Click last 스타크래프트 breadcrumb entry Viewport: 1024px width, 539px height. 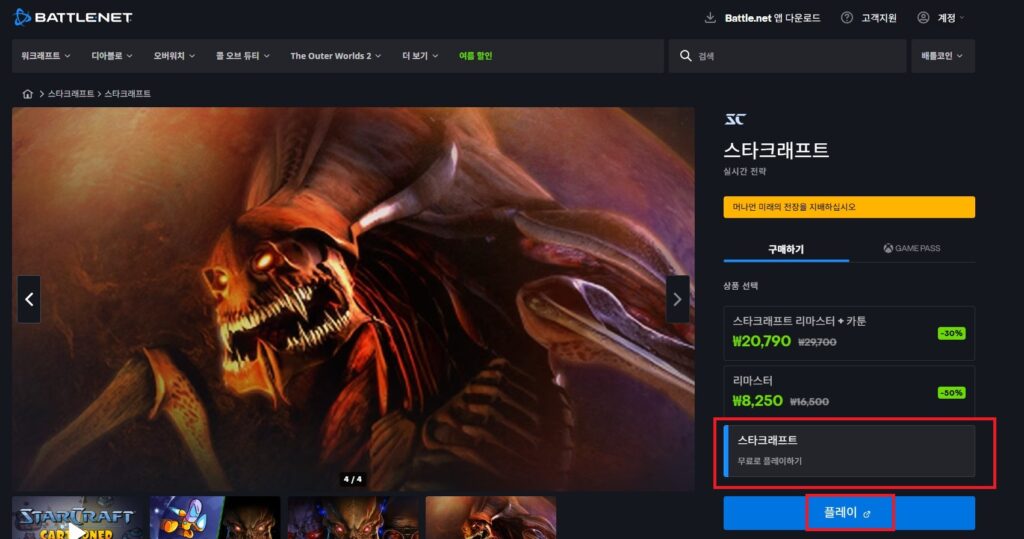[127, 94]
